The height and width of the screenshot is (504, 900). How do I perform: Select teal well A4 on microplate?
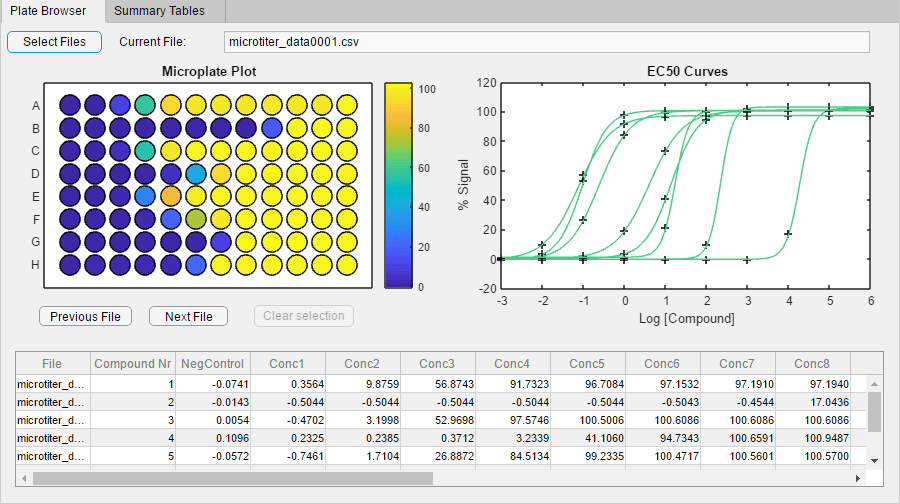(145, 105)
